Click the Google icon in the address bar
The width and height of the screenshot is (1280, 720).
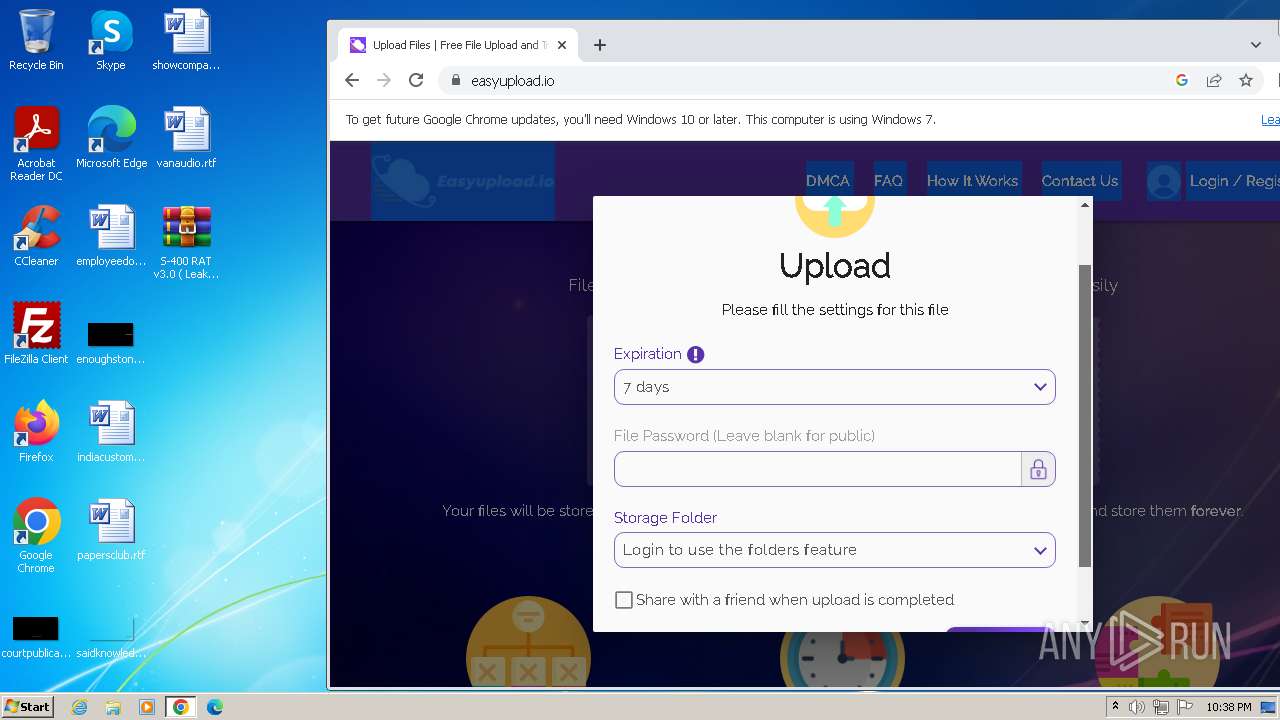click(x=1182, y=80)
